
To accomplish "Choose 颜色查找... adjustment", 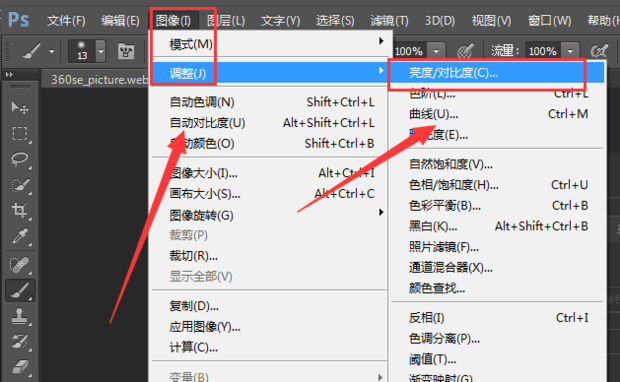I will 497,288.
